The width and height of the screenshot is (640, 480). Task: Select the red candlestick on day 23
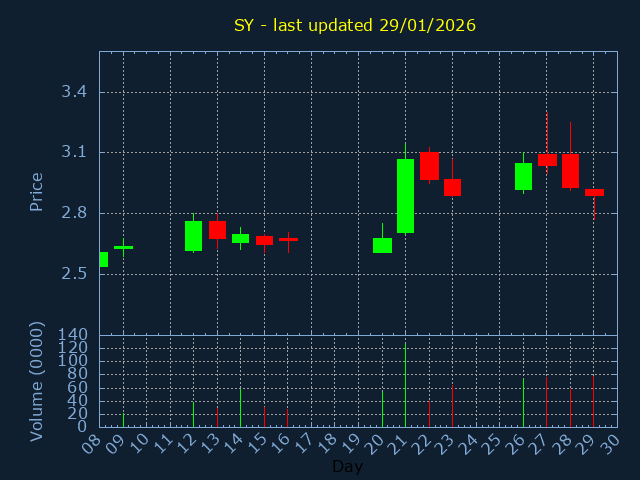pos(452,187)
